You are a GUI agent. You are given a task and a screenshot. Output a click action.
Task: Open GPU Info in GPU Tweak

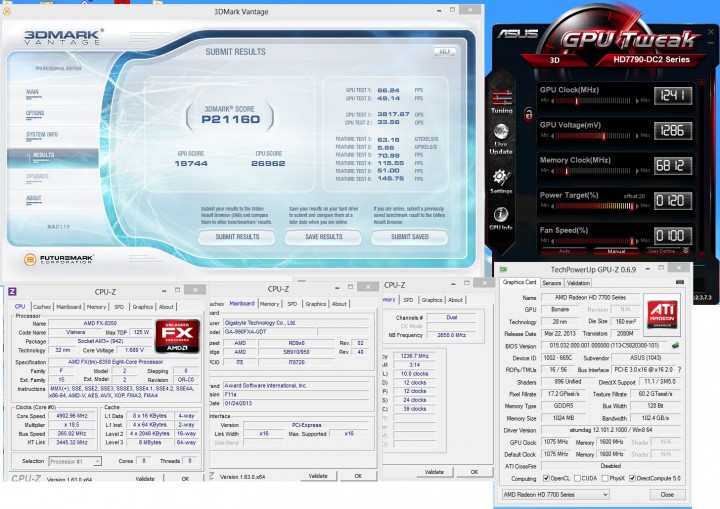(501, 218)
